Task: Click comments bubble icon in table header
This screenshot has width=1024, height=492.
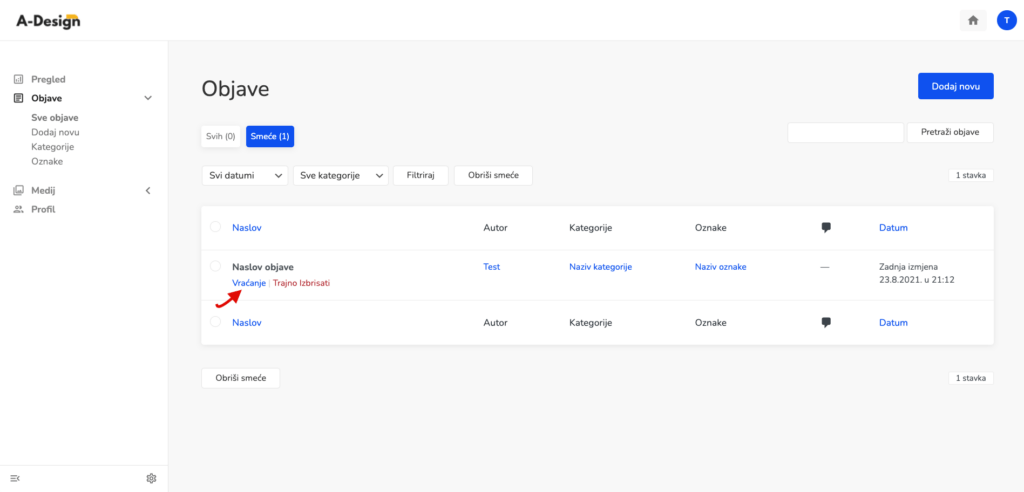Action: (826, 228)
